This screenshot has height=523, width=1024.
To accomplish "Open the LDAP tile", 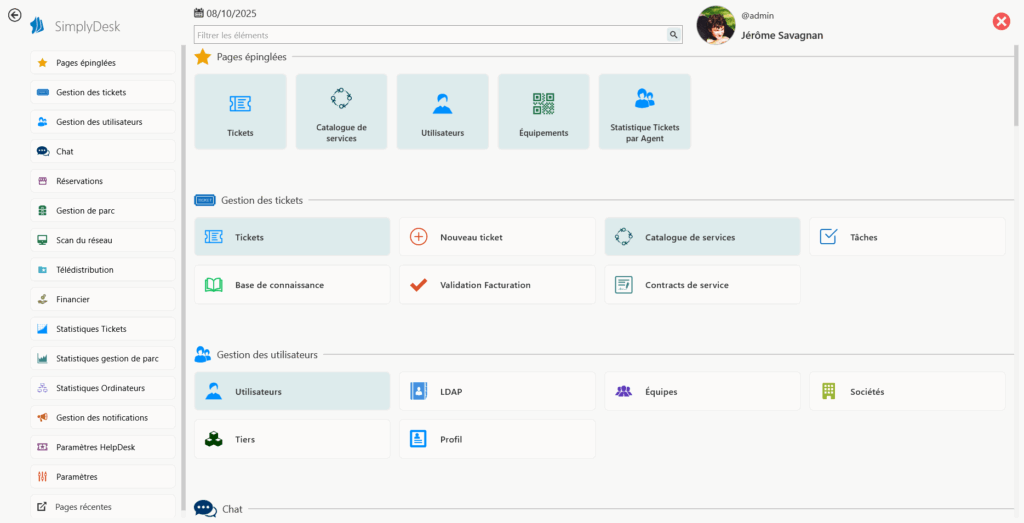I will point(497,392).
